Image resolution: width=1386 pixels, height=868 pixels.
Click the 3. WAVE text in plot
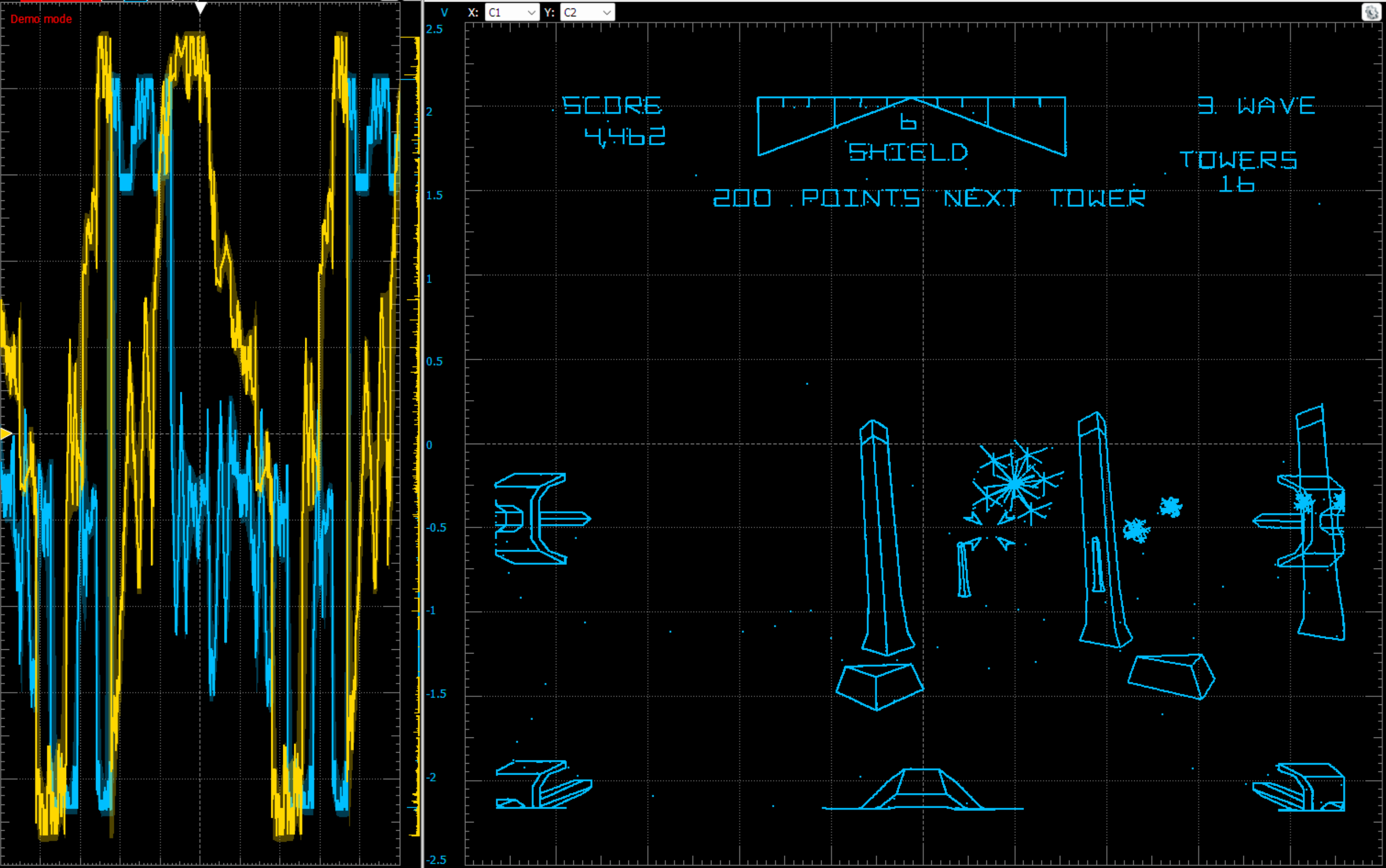point(1256,105)
